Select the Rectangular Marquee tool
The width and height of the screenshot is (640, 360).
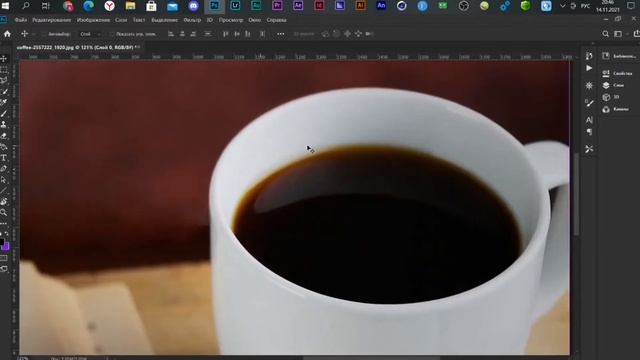click(4, 69)
